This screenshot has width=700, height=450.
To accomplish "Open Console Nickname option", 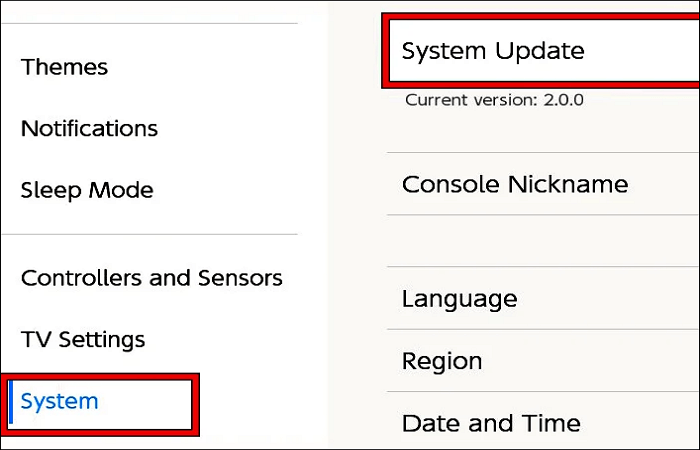I will coord(514,184).
